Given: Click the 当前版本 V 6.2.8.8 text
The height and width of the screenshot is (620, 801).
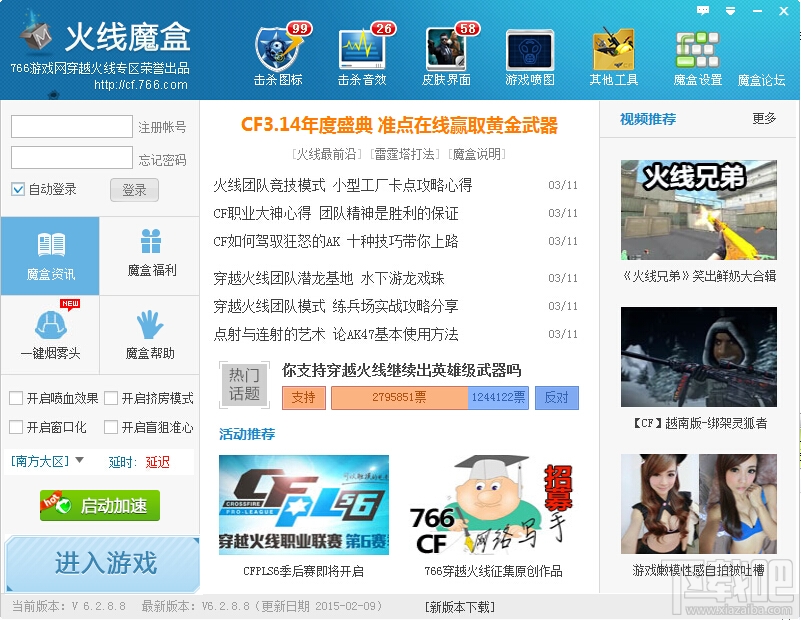Looking at the screenshot, I should coord(68,607).
